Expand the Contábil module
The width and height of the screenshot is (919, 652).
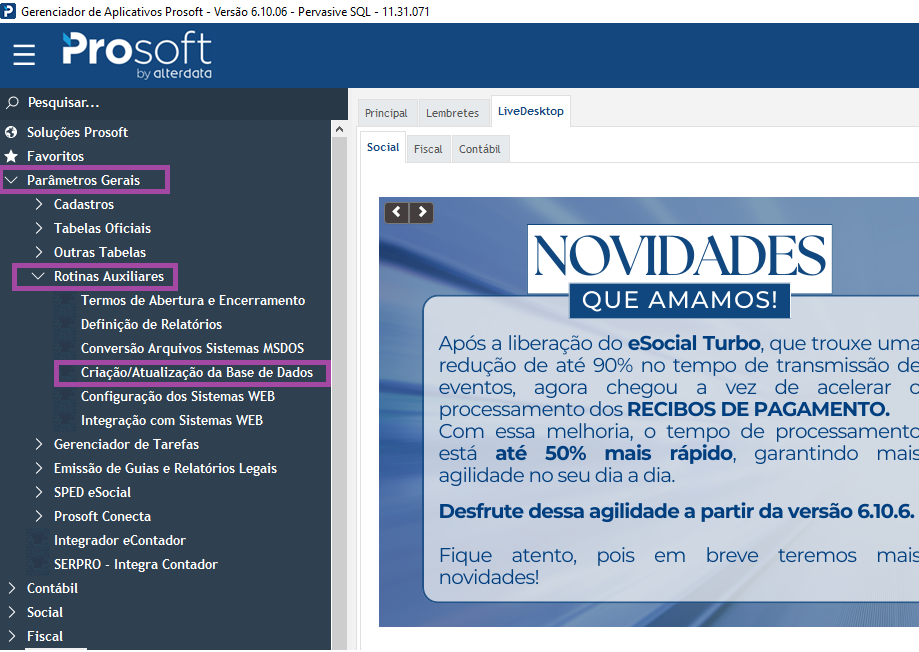(x=12, y=588)
